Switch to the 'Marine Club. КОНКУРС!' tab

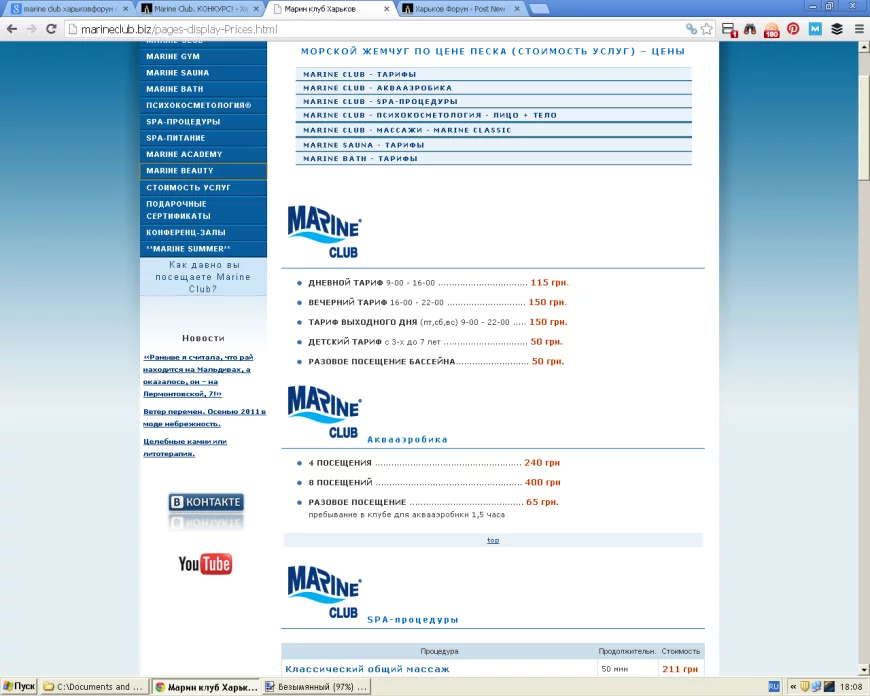click(x=200, y=9)
